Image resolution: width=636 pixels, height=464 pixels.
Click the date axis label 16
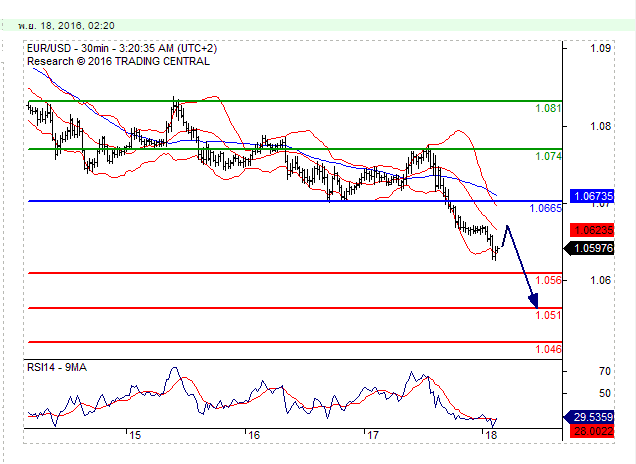click(x=254, y=436)
